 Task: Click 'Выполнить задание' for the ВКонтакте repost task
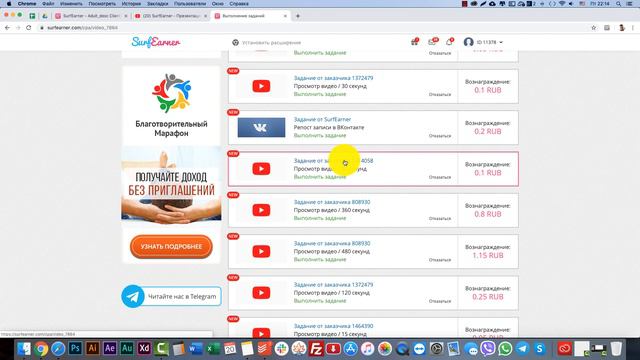coord(320,136)
